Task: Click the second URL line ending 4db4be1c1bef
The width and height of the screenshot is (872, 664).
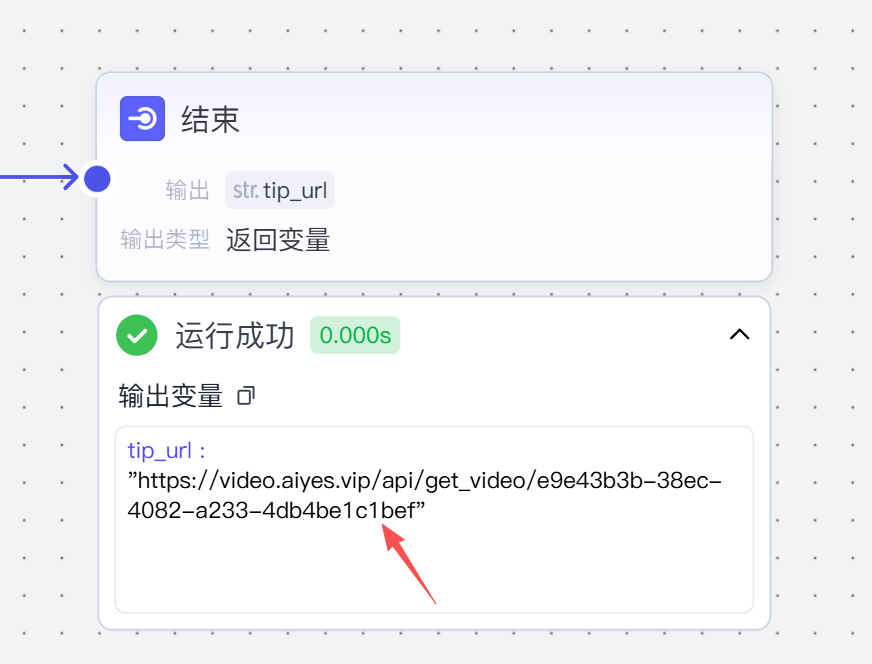Action: click(276, 510)
